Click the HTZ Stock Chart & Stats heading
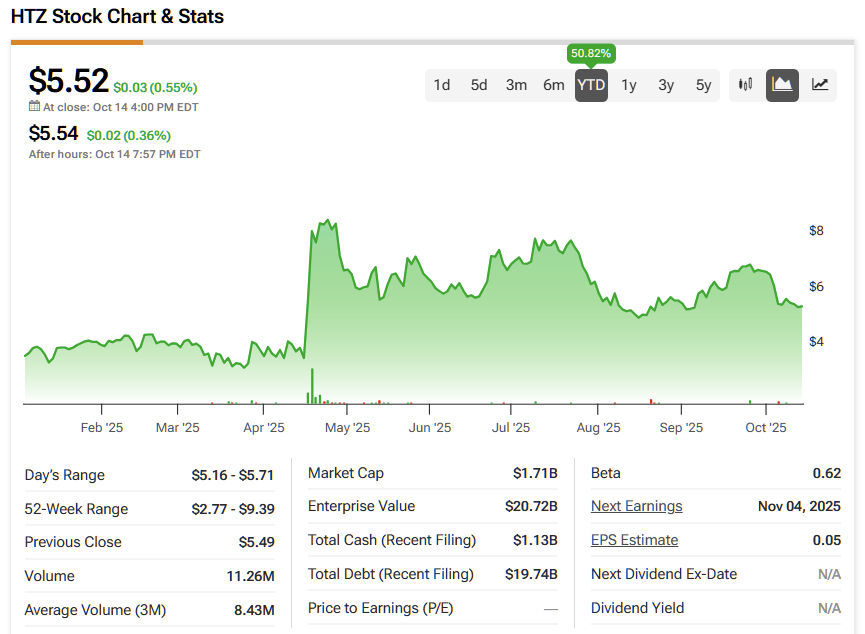865x634 pixels. click(x=117, y=16)
